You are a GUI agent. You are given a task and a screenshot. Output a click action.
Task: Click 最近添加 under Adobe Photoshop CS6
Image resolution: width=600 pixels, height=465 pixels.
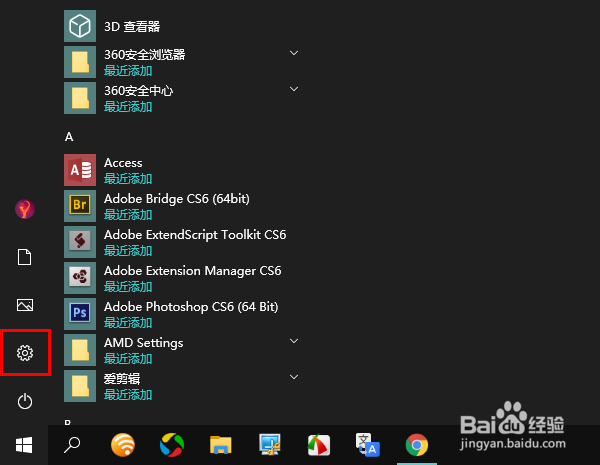coord(128,323)
